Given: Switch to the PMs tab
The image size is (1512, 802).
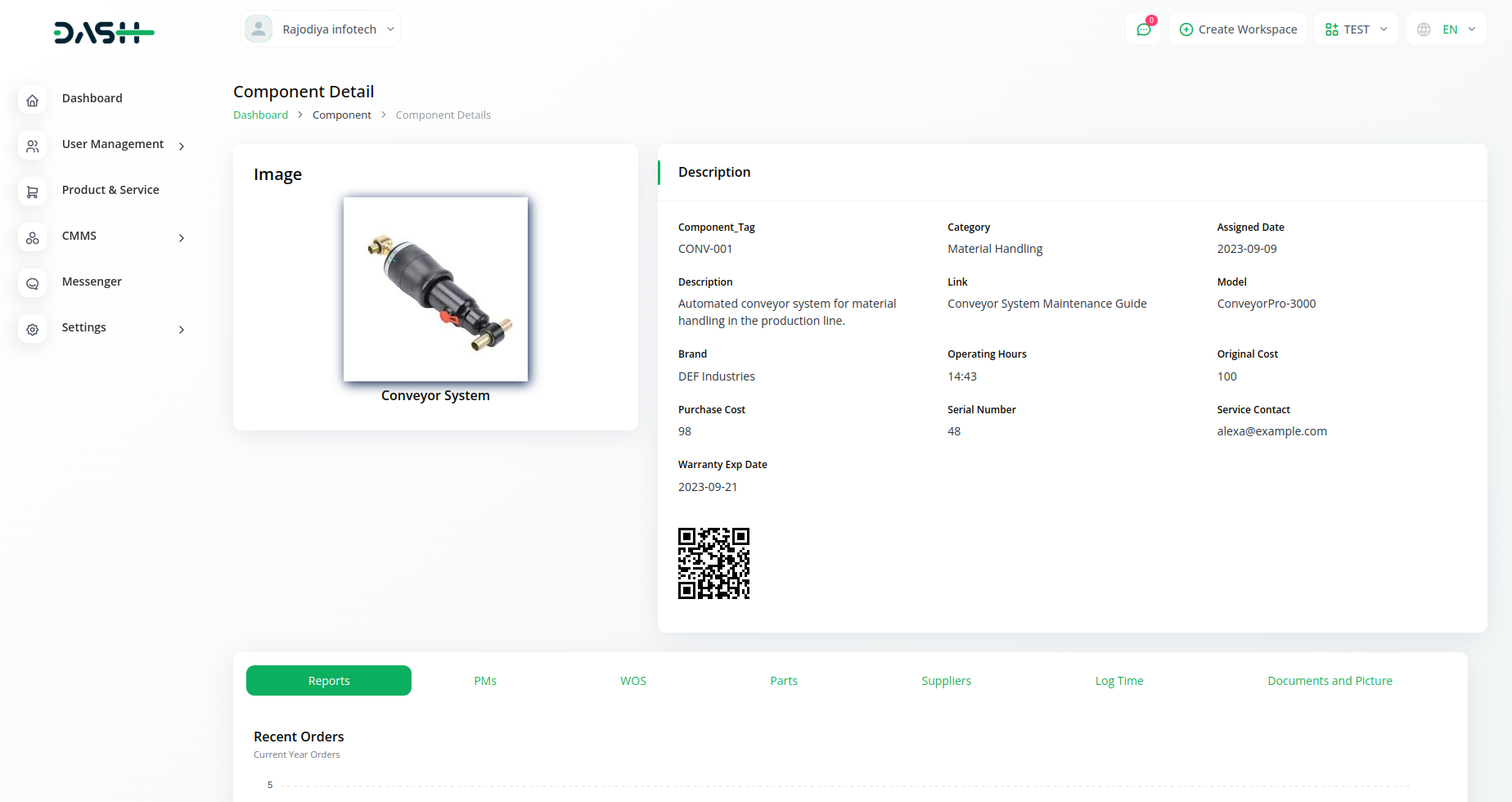Looking at the screenshot, I should [x=485, y=681].
